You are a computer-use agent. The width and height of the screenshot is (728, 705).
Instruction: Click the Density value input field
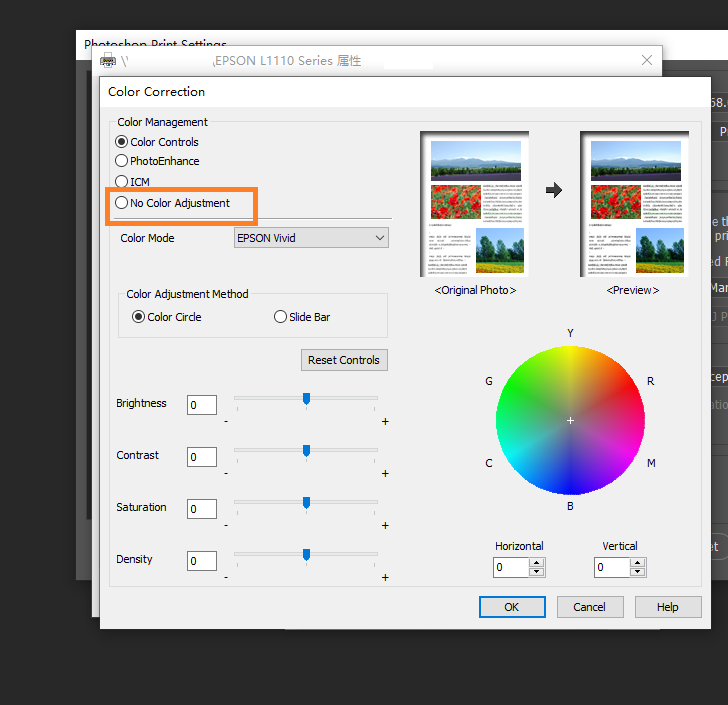coord(202,561)
